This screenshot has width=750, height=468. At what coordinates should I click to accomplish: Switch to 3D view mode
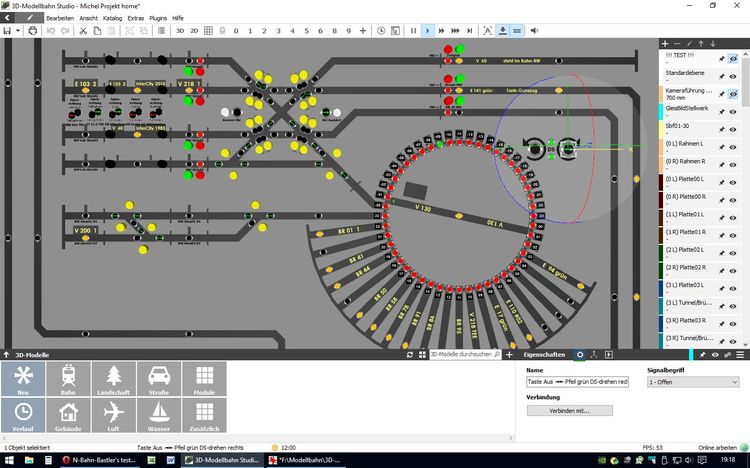pyautogui.click(x=180, y=31)
